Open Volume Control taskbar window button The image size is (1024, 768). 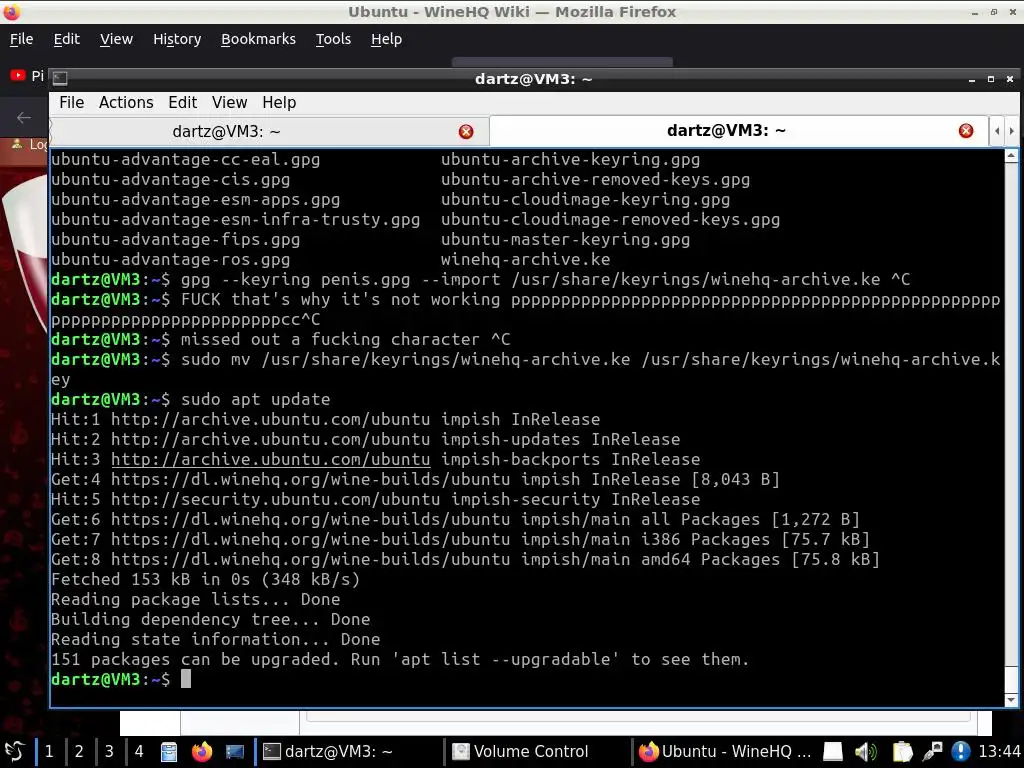tap(537, 752)
